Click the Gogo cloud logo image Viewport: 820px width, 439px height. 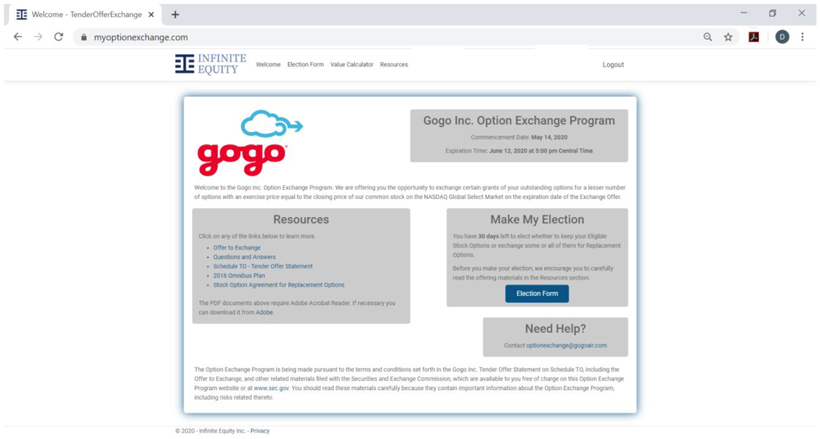tap(250, 142)
